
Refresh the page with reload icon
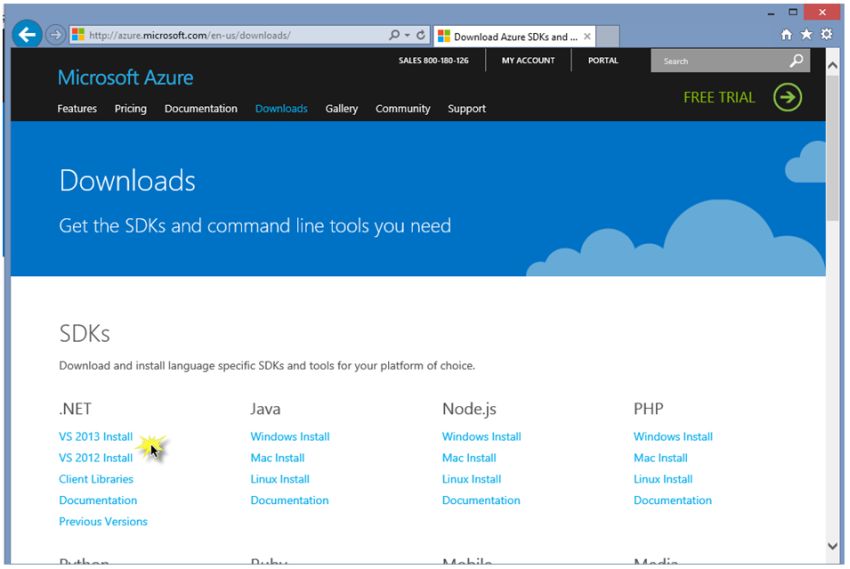(421, 35)
